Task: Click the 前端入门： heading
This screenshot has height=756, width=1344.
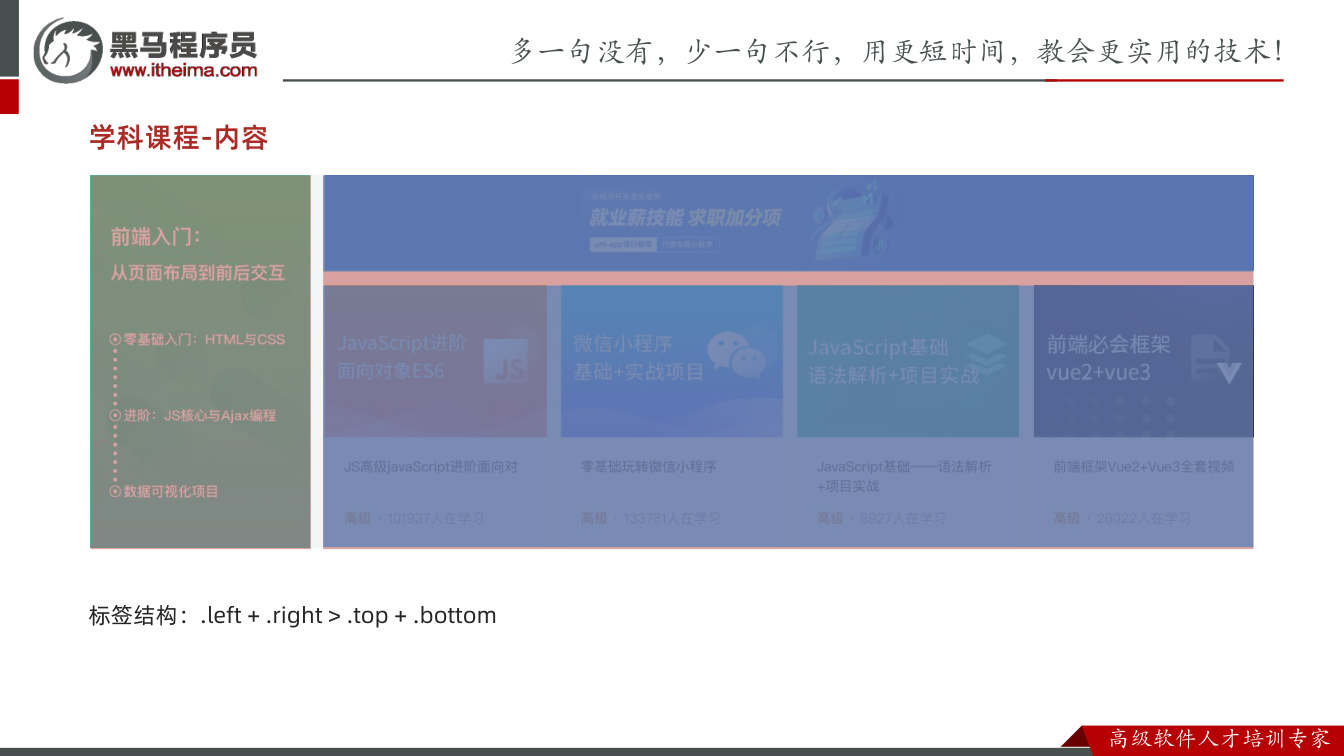Action: (156, 237)
